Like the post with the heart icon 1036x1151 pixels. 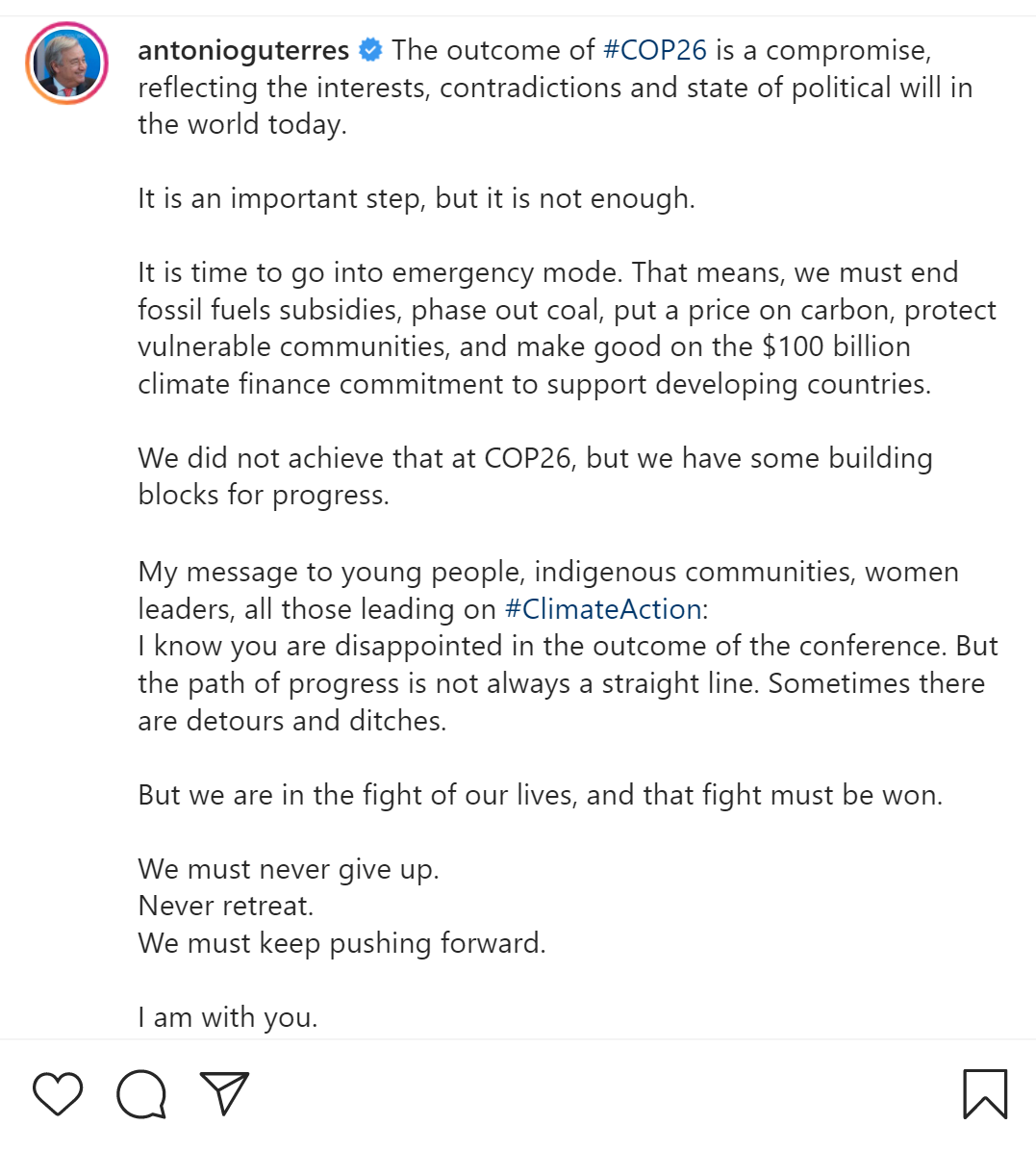click(58, 1094)
